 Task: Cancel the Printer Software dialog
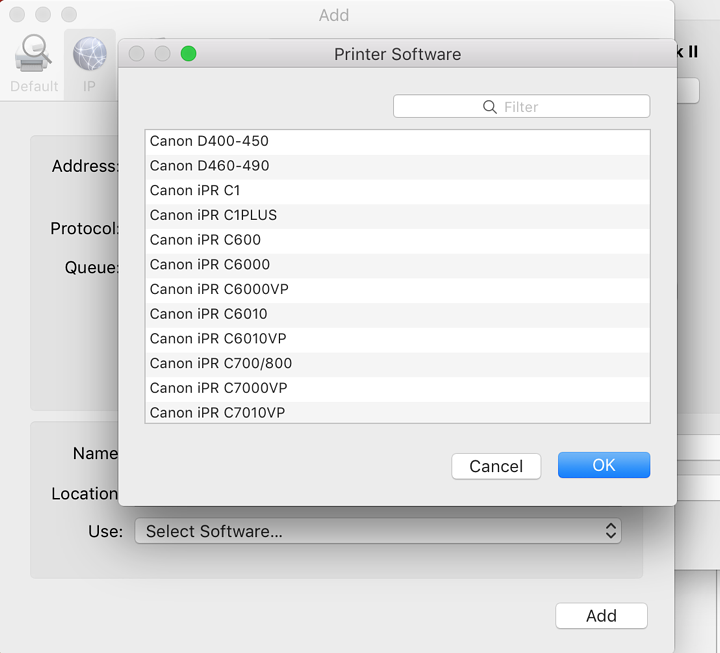[x=496, y=466]
